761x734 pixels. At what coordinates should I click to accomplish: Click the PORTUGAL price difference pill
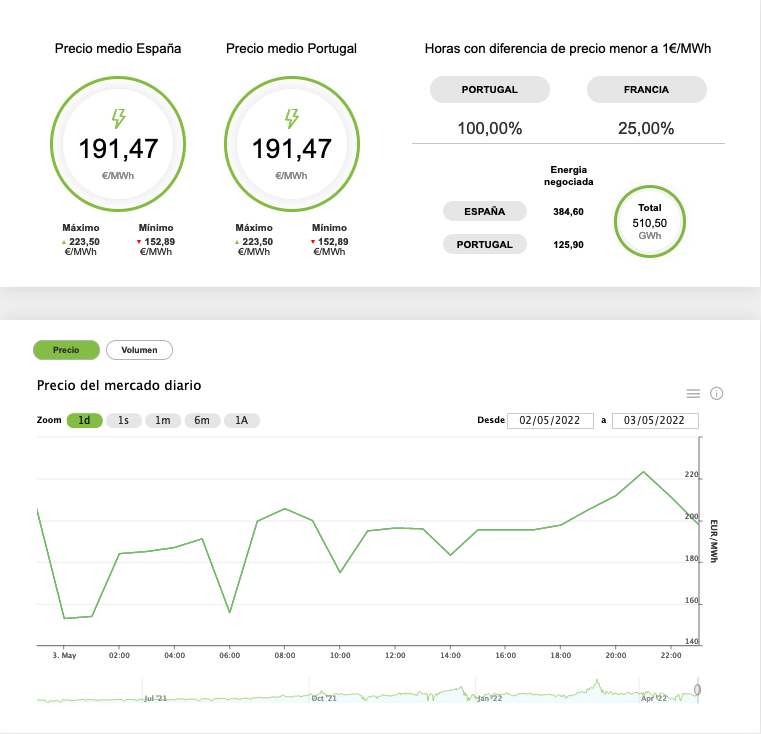point(490,89)
